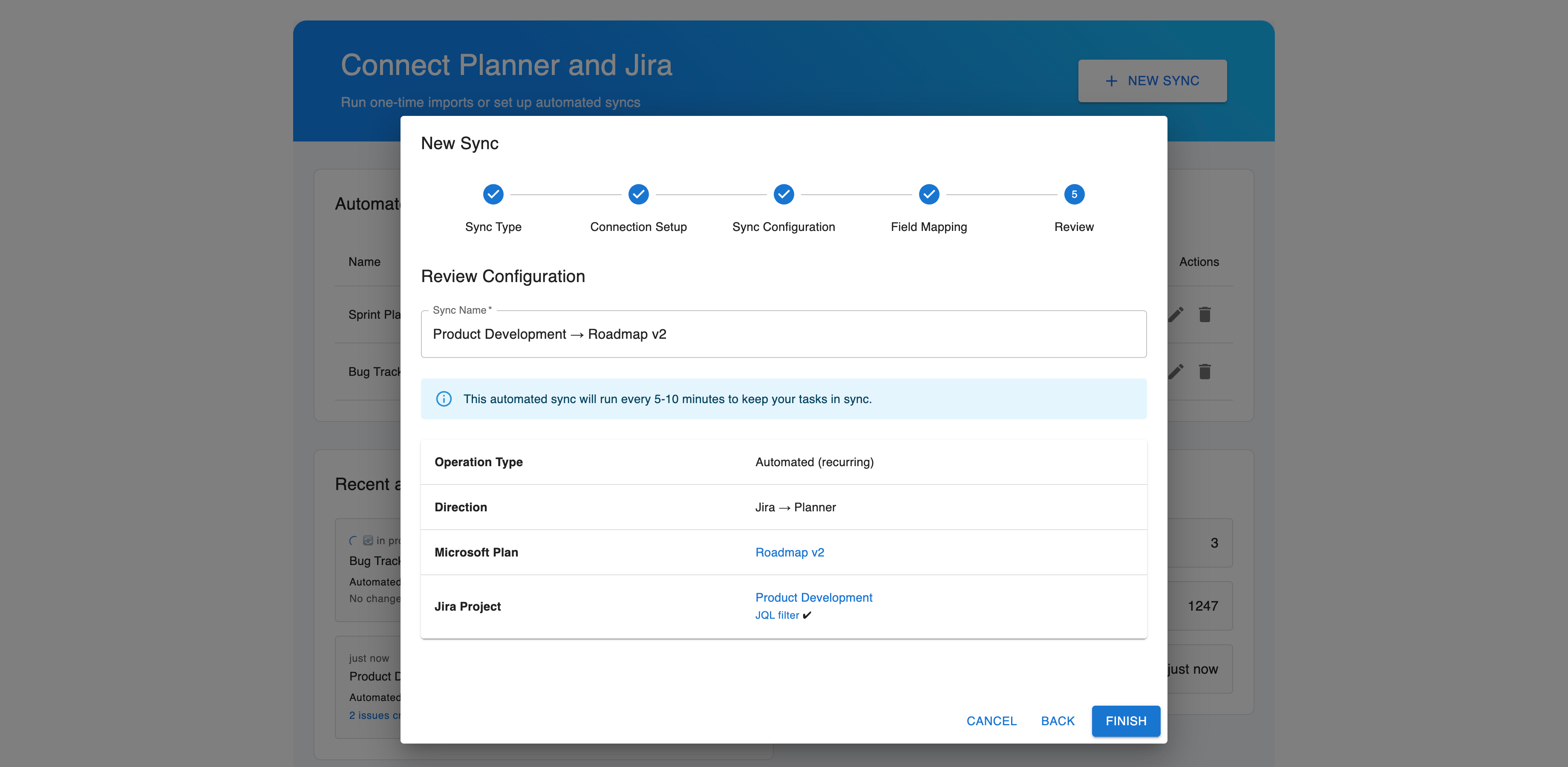Image resolution: width=1568 pixels, height=767 pixels.
Task: Click the Sync Configuration checkmark step icon
Action: (x=784, y=194)
